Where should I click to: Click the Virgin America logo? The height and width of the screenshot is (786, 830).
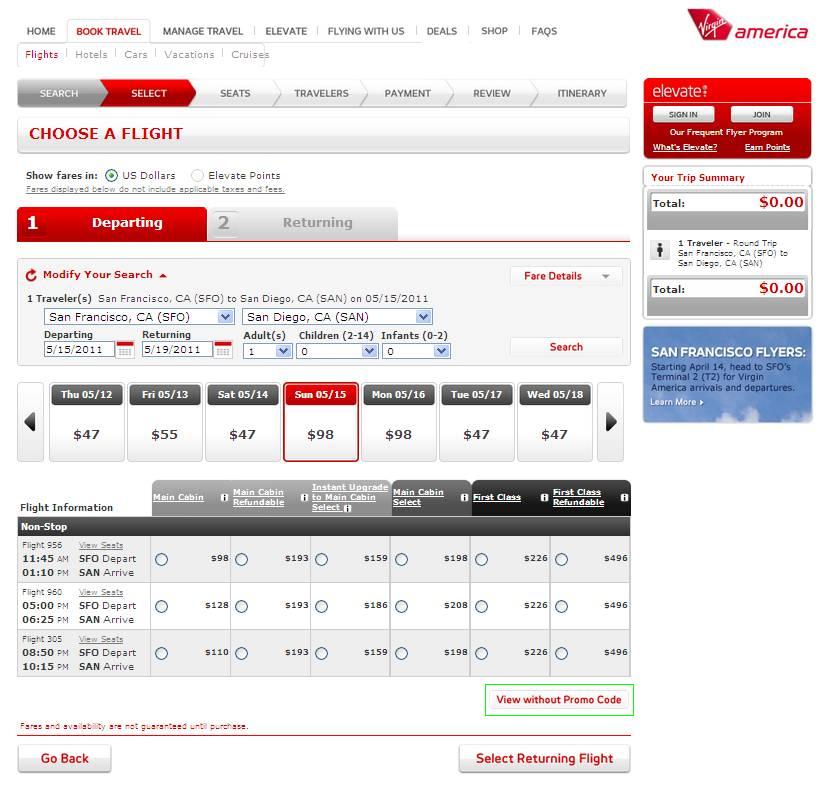click(x=748, y=25)
